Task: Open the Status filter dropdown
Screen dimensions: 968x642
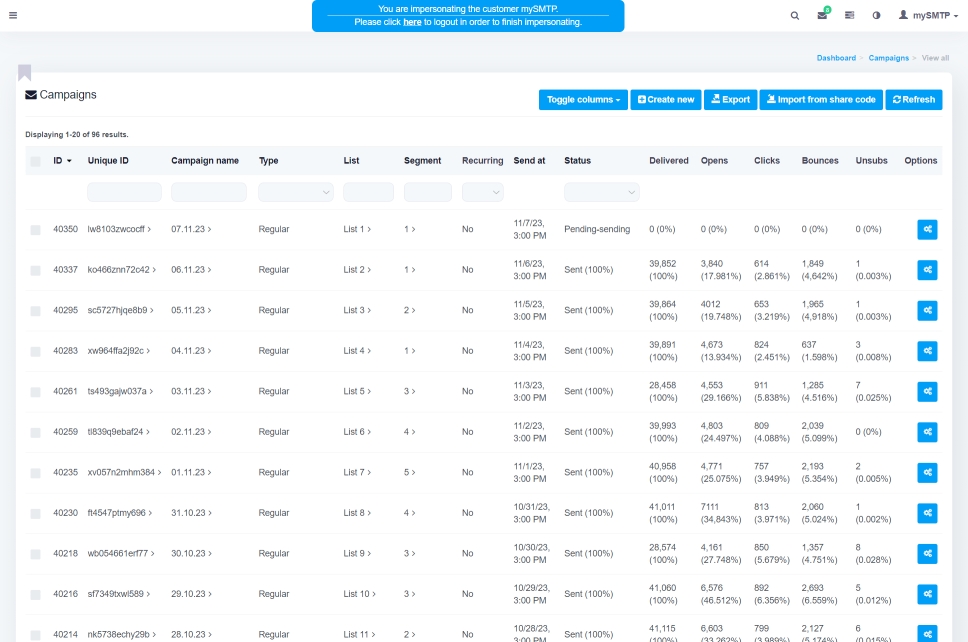Action: 601,192
